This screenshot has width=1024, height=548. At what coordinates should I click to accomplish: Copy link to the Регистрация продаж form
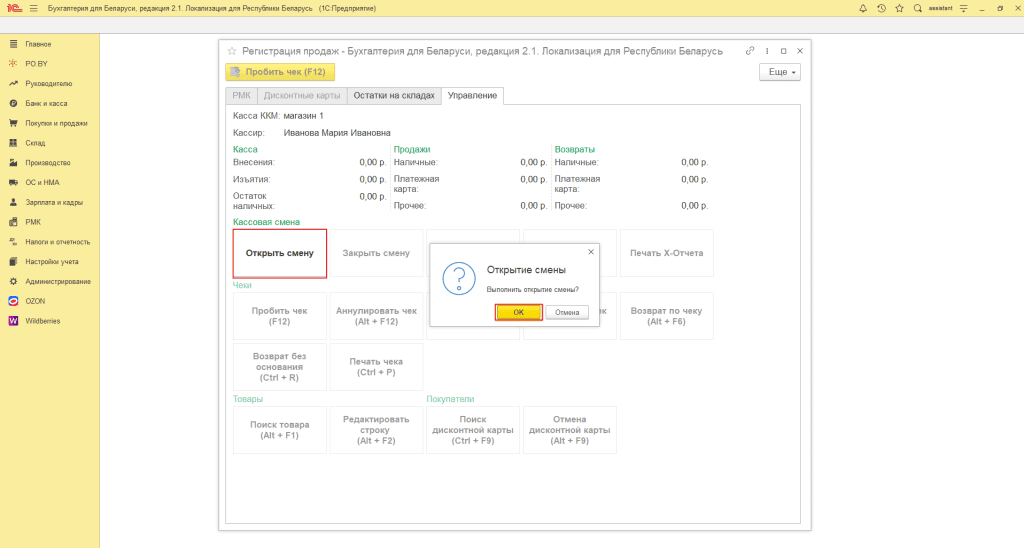tap(750, 51)
